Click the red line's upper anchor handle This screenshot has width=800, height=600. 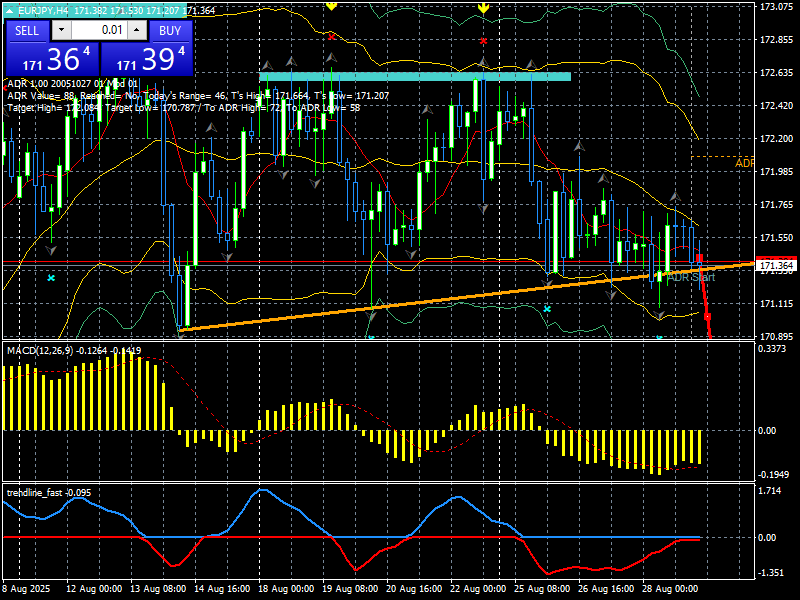699,258
